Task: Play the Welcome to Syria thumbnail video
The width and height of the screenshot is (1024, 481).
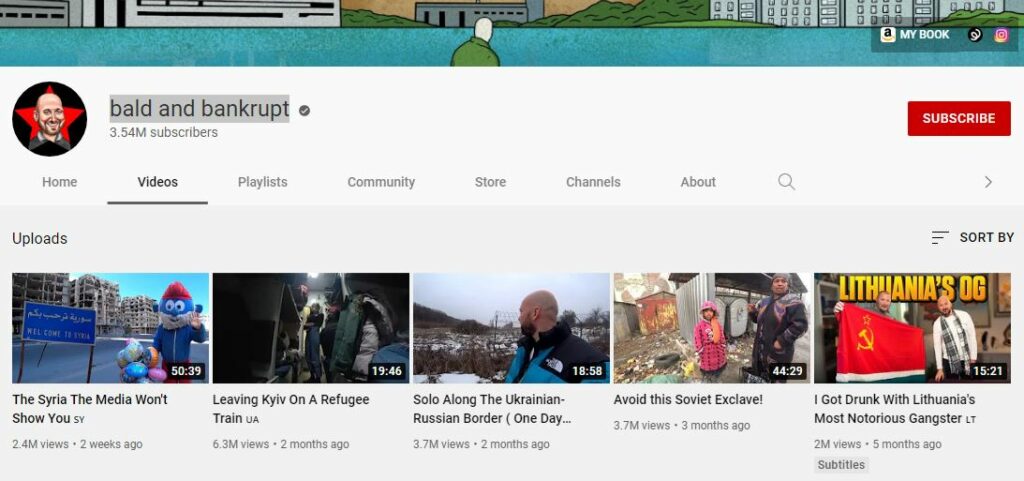Action: tap(110, 328)
